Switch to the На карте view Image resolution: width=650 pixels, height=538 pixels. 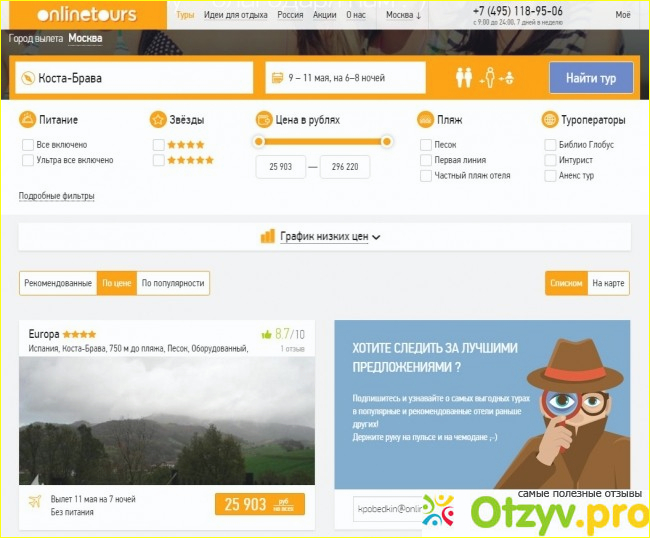(x=608, y=284)
